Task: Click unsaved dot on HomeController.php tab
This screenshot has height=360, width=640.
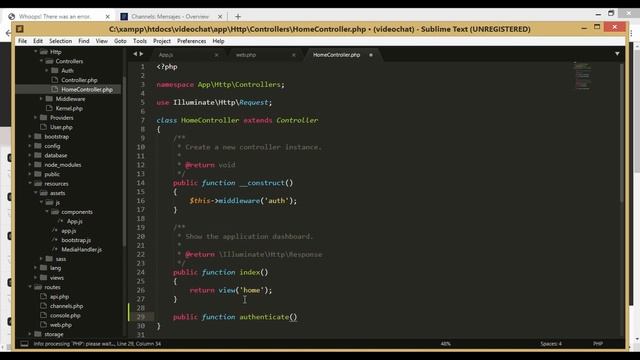Action: point(371,55)
